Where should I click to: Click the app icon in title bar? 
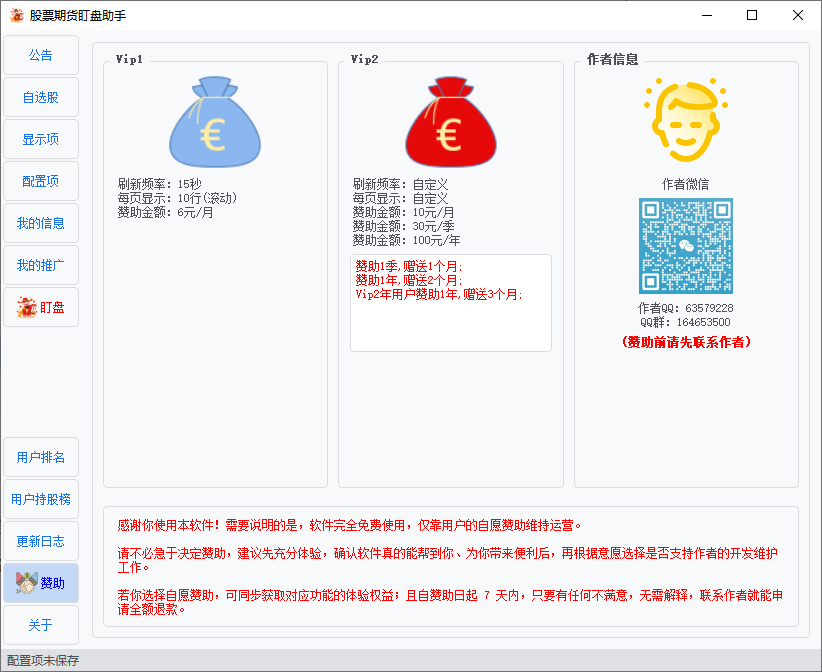point(16,15)
